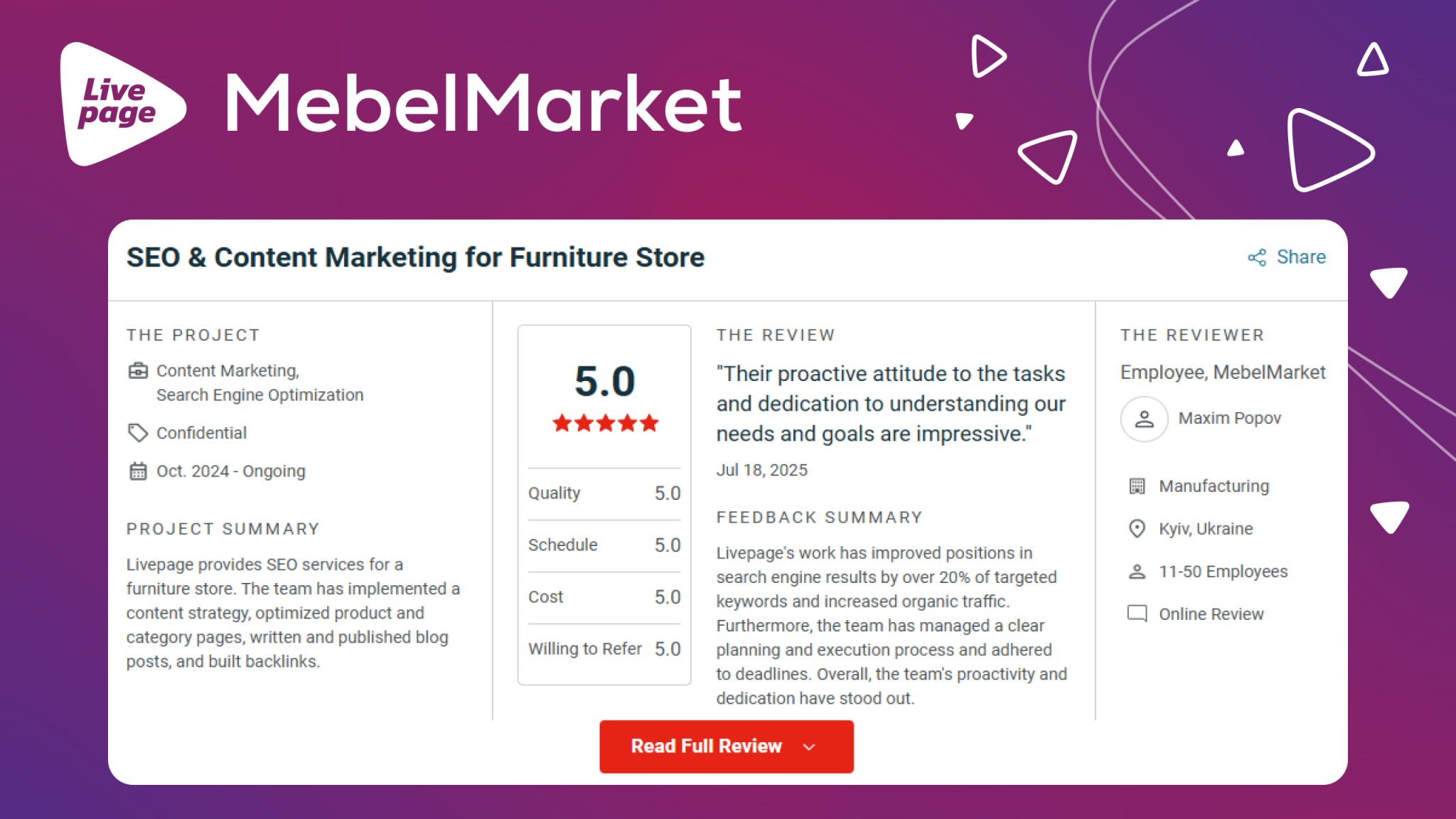Image resolution: width=1456 pixels, height=819 pixels.
Task: Click Maxim Popov's avatar icon
Action: [x=1144, y=419]
